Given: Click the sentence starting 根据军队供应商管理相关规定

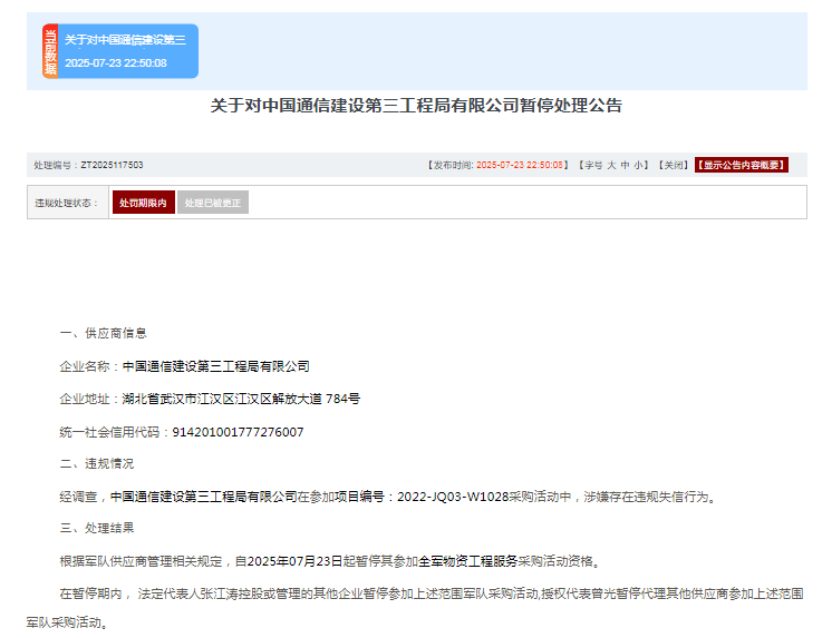Looking at the screenshot, I should pyautogui.click(x=330, y=561).
